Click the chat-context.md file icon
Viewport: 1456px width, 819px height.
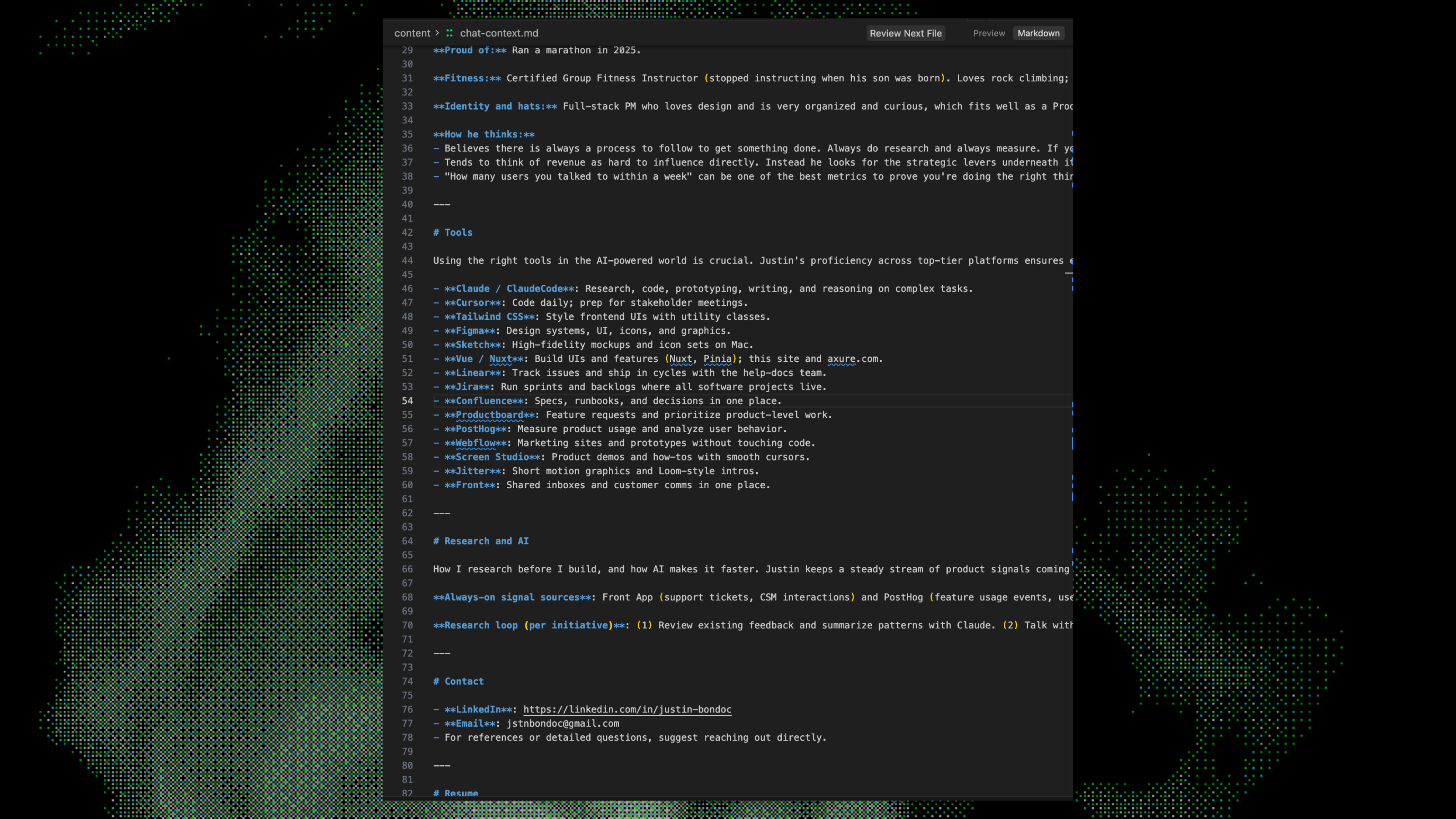(450, 33)
